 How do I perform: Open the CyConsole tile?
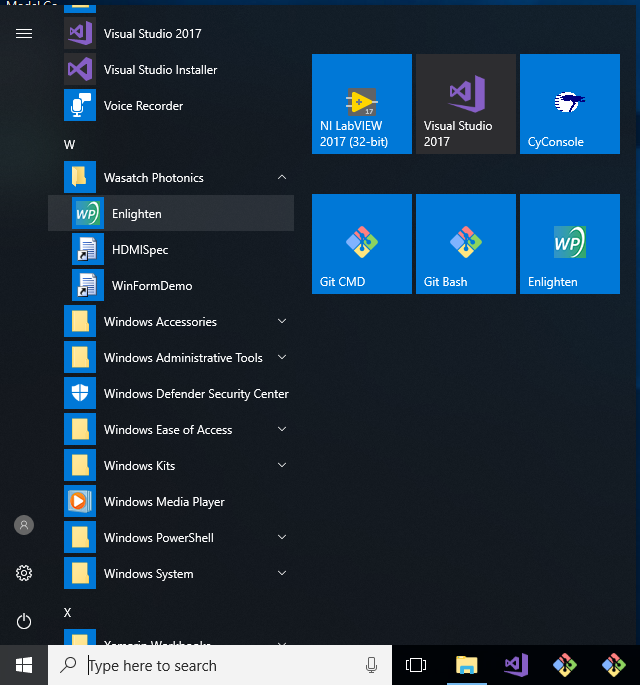click(x=569, y=104)
